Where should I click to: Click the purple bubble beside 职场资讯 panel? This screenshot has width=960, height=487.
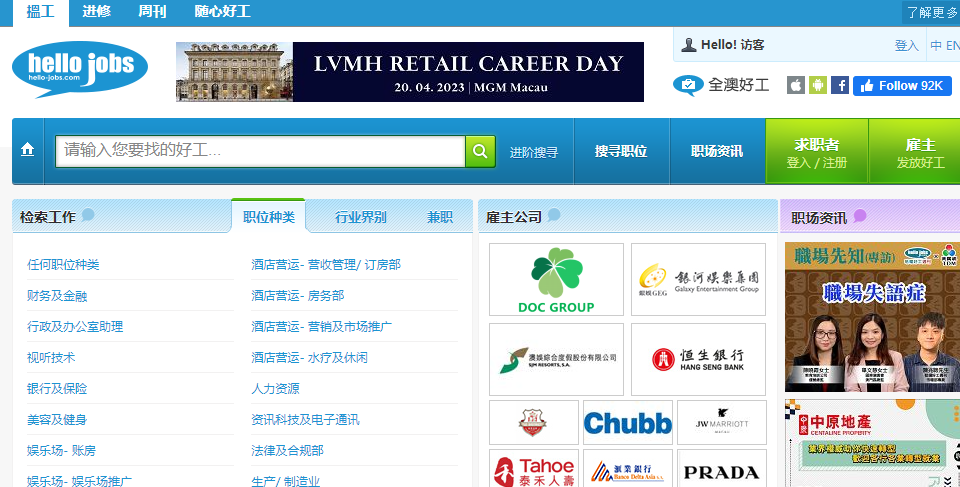860,215
